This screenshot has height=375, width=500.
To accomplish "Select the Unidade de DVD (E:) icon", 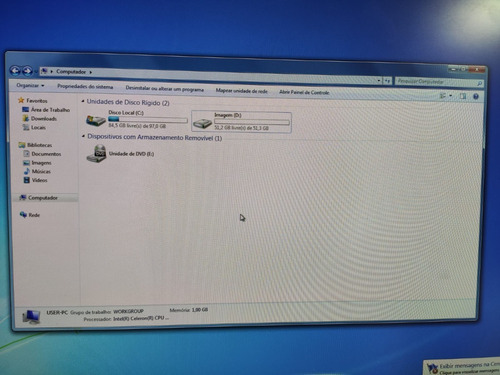I will click(96, 154).
